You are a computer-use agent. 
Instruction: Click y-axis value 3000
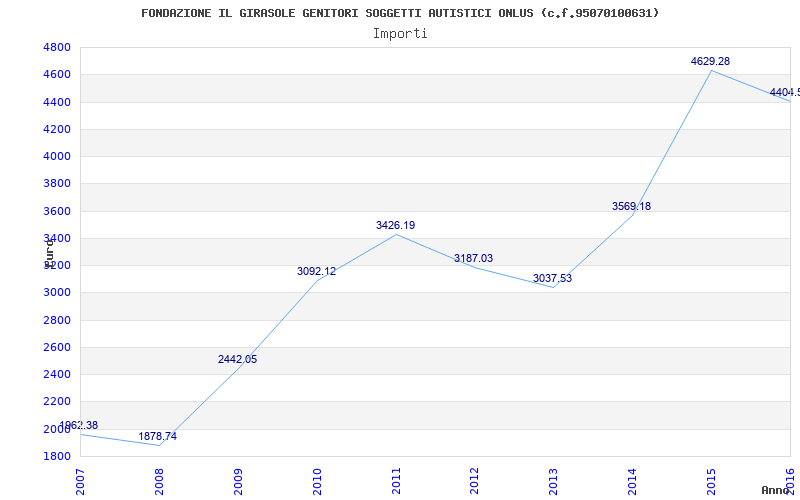point(57,292)
